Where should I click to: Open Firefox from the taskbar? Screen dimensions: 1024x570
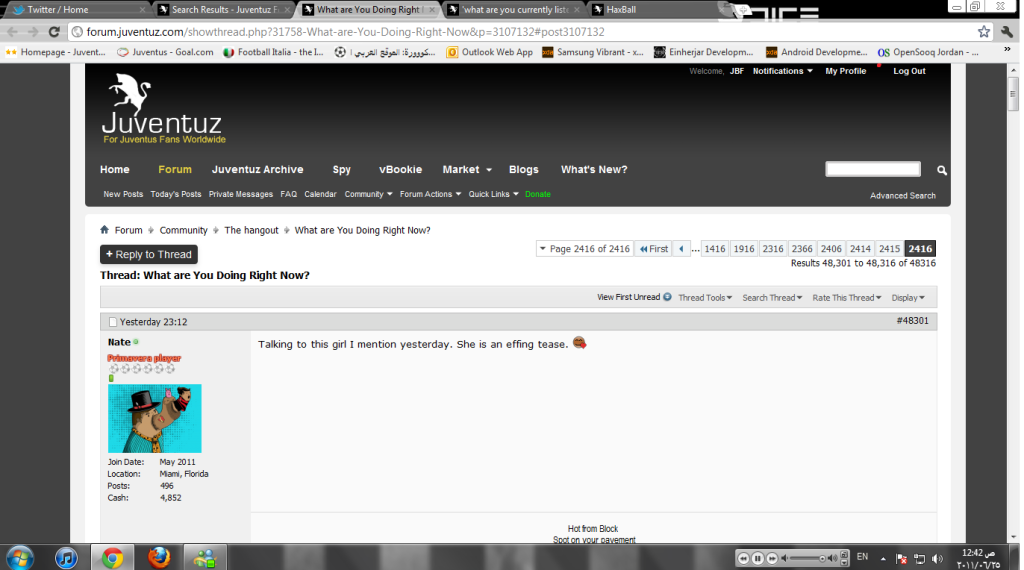tap(159, 558)
